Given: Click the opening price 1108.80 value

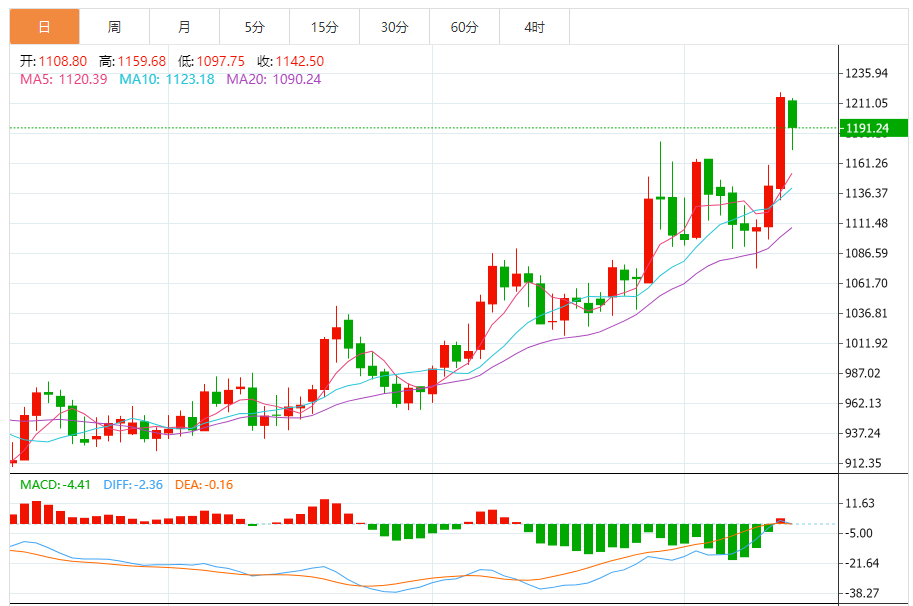Looking at the screenshot, I should [x=63, y=61].
